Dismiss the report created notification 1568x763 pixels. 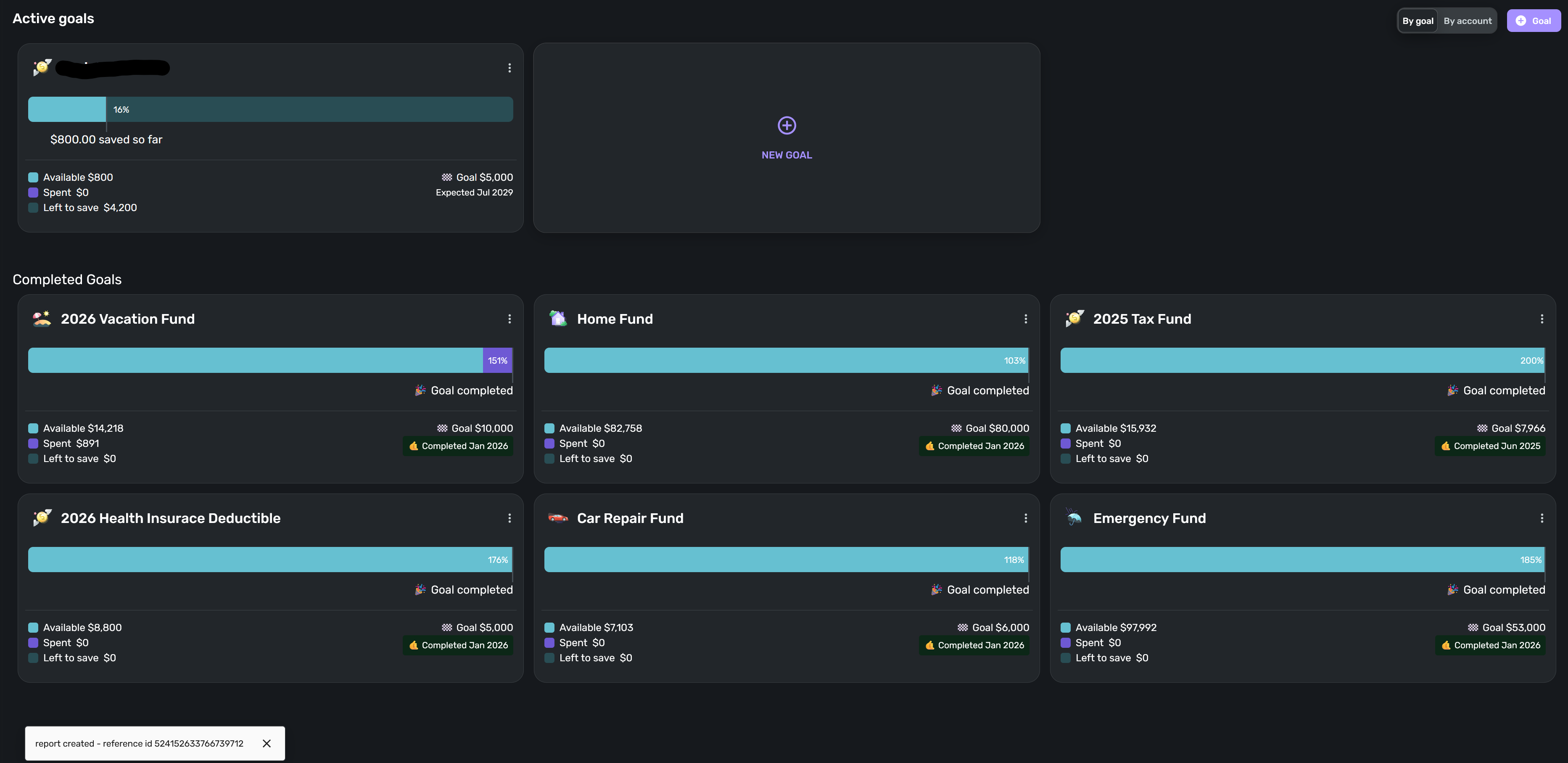tap(267, 744)
